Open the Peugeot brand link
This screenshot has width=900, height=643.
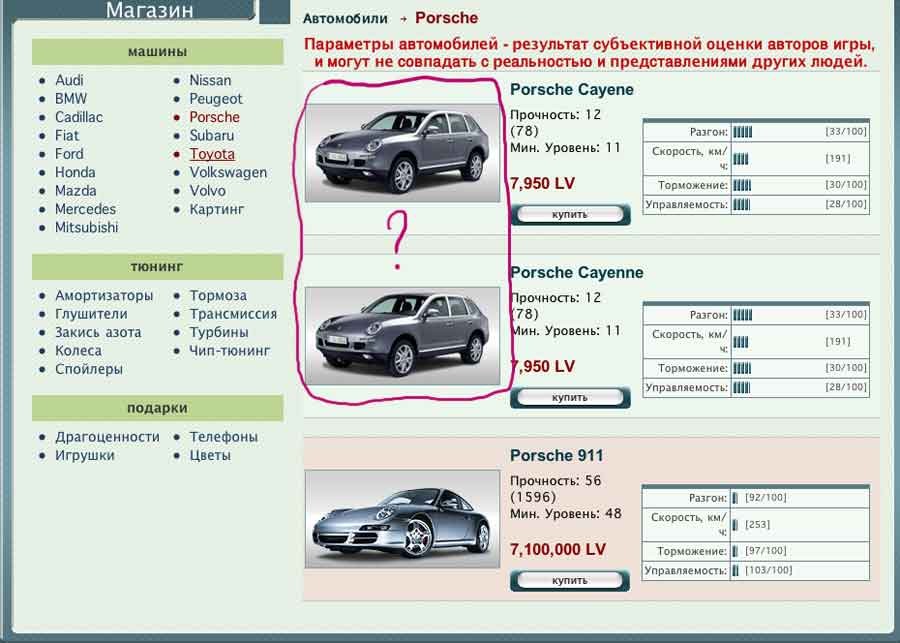coord(216,99)
